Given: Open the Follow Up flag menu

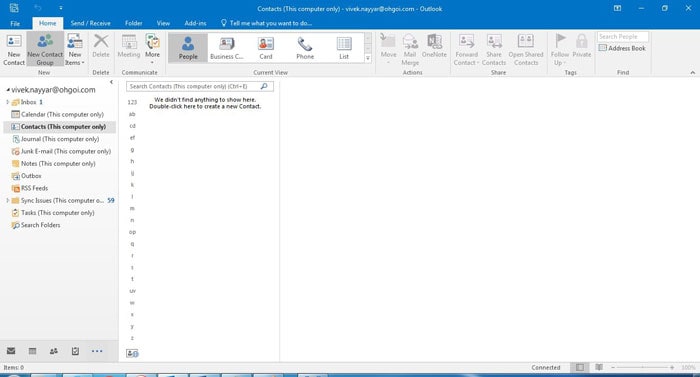Looking at the screenshot, I should (x=560, y=49).
